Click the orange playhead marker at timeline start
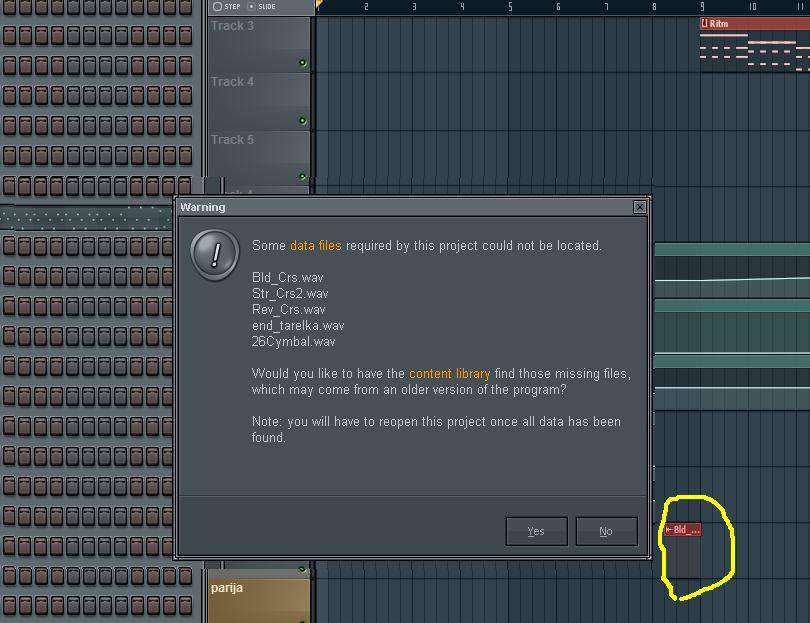810x623 pixels. 319,5
